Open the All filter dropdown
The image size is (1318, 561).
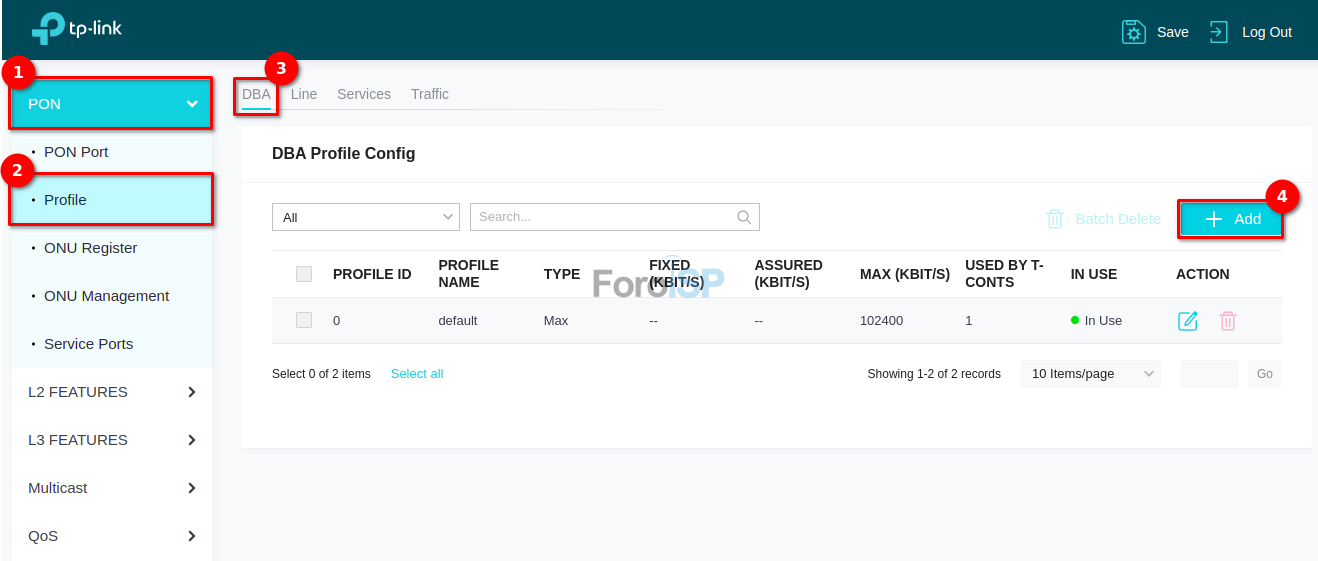pos(365,217)
